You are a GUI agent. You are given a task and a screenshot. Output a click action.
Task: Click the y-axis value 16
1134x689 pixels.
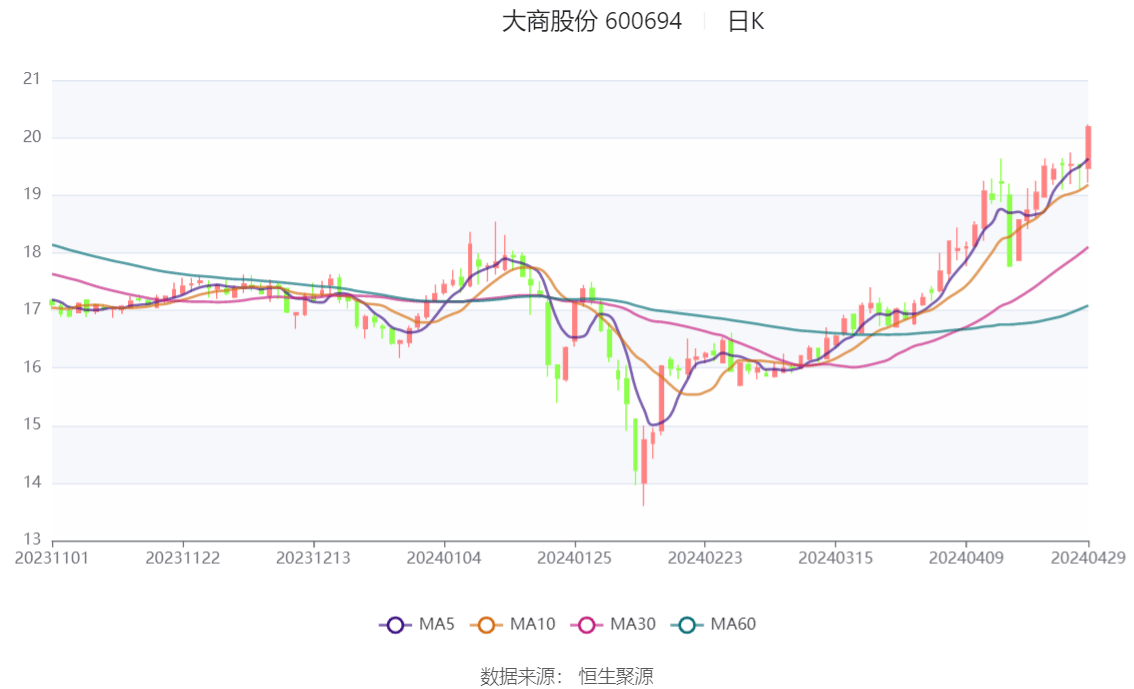click(32, 367)
